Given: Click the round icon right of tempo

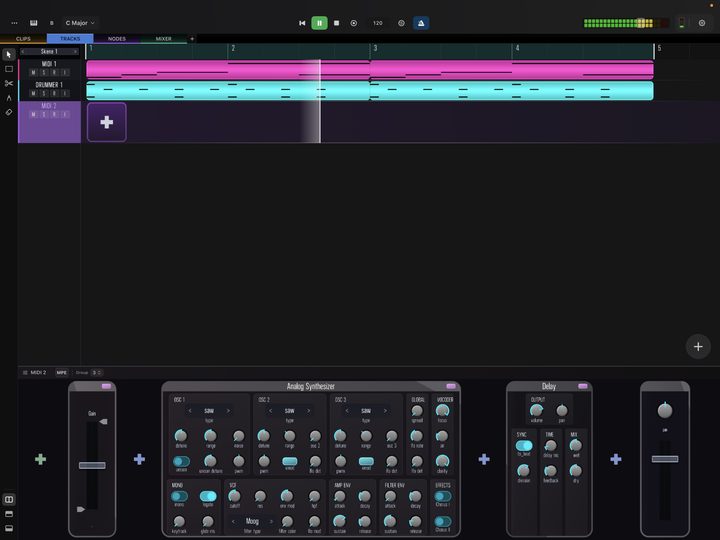Looking at the screenshot, I should point(401,23).
